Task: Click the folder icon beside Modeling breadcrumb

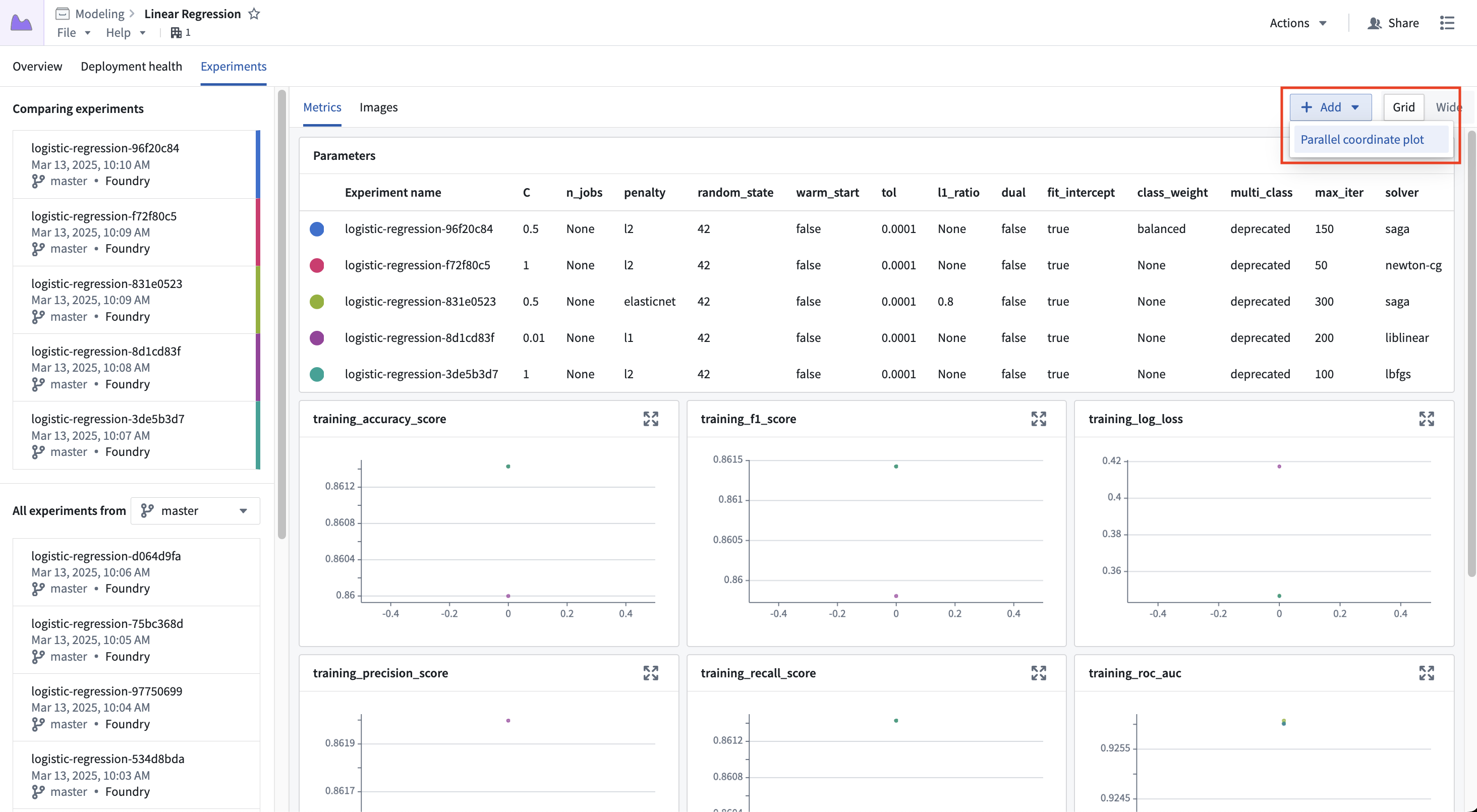Action: tap(63, 14)
